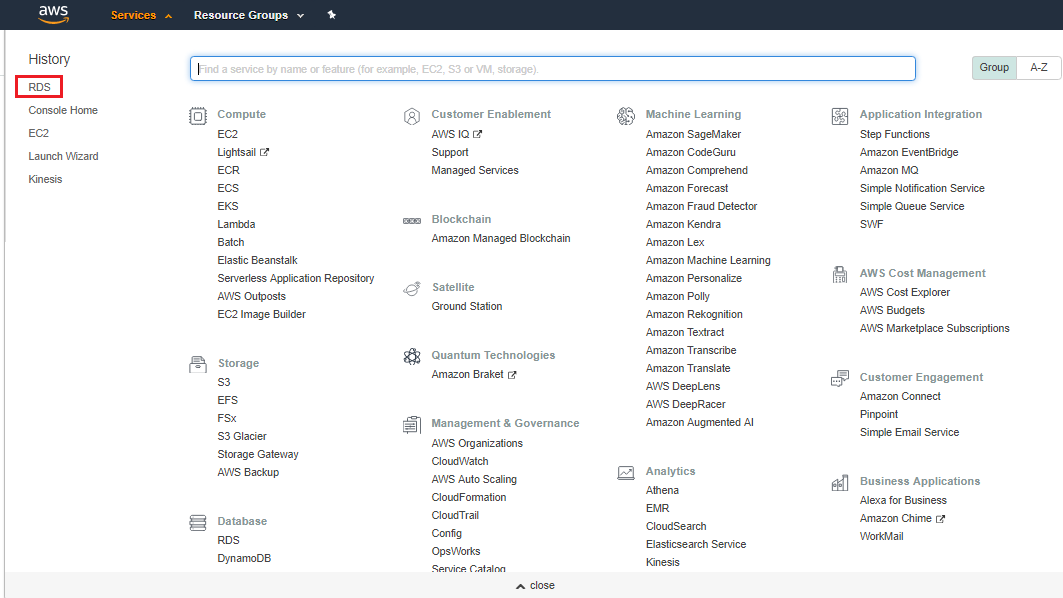Click the service search field
1063x598 pixels.
(553, 68)
